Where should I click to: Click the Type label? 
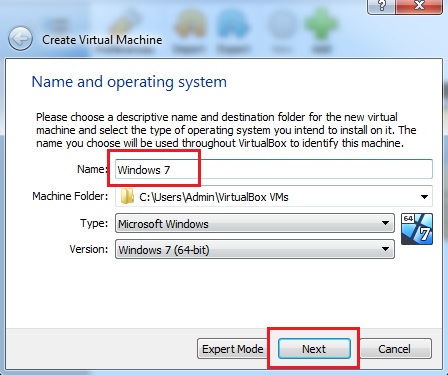[94, 223]
